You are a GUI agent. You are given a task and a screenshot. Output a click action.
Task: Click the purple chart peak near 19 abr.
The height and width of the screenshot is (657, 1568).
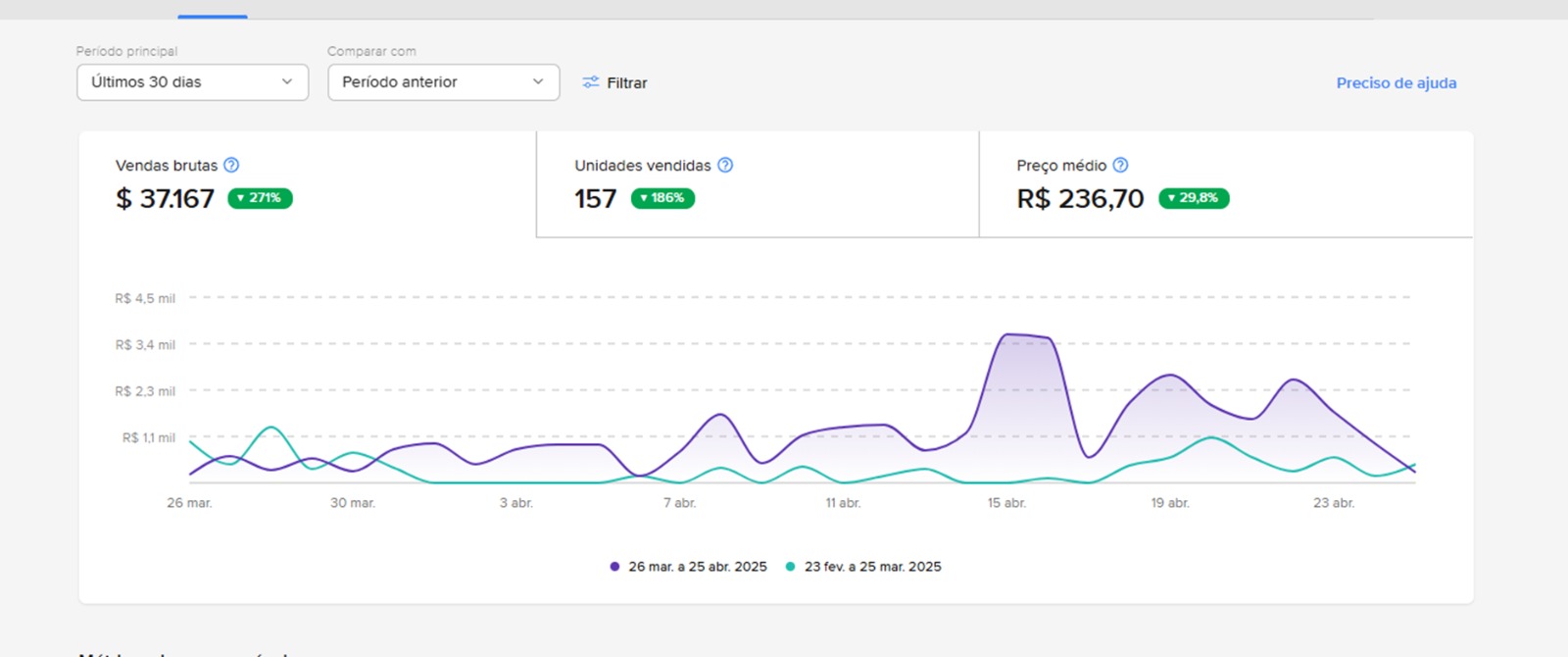point(1170,375)
